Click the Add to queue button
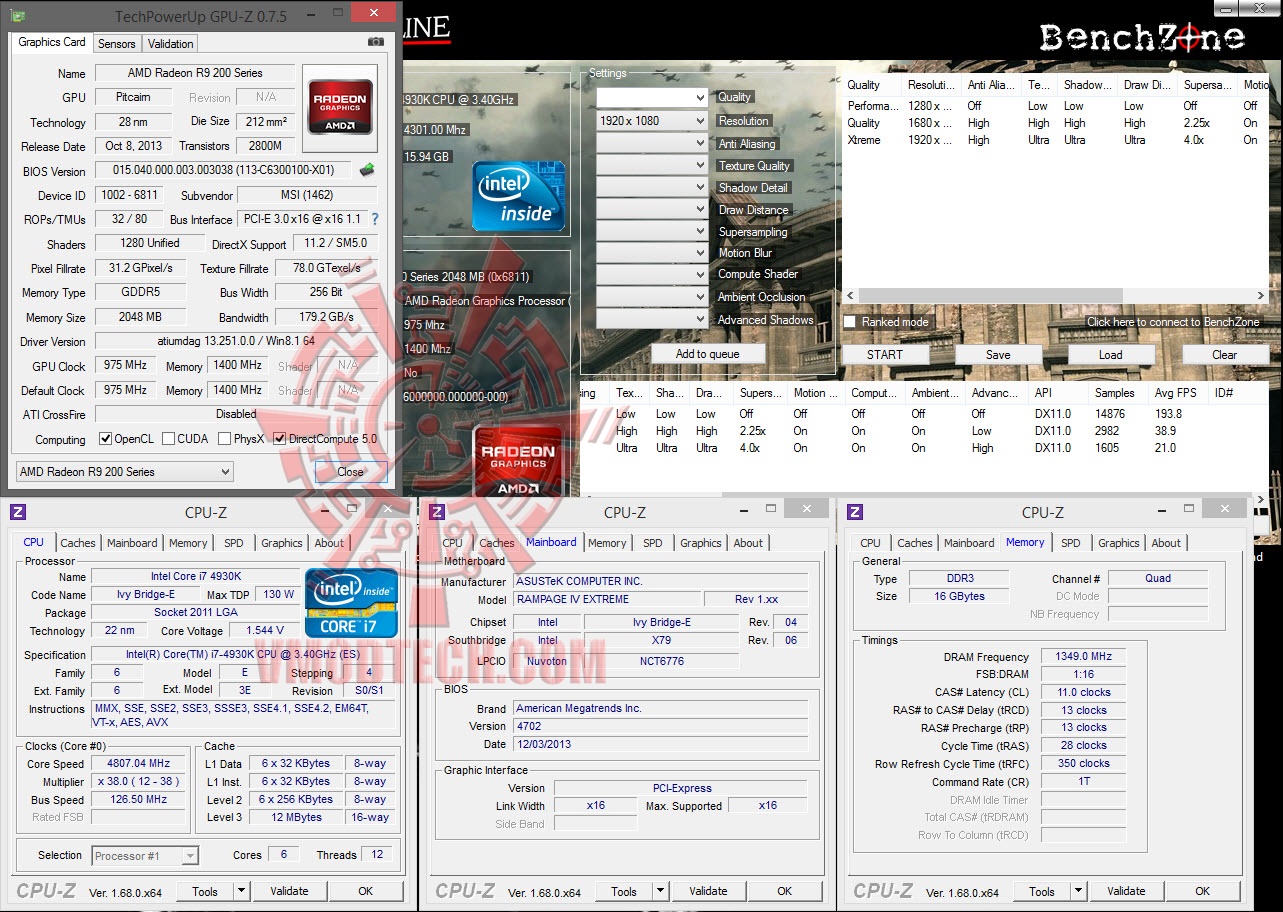 coord(708,354)
